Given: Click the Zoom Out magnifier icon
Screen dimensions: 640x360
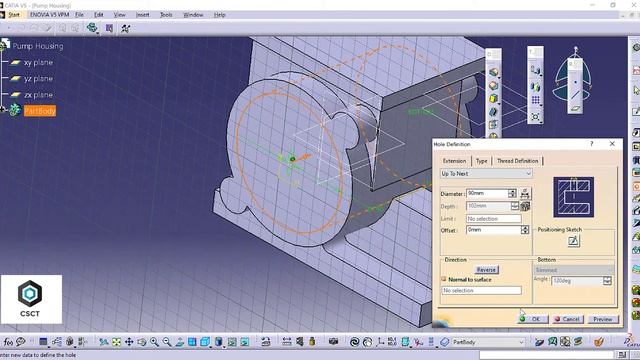Looking at the screenshot, I should [x=167, y=342].
